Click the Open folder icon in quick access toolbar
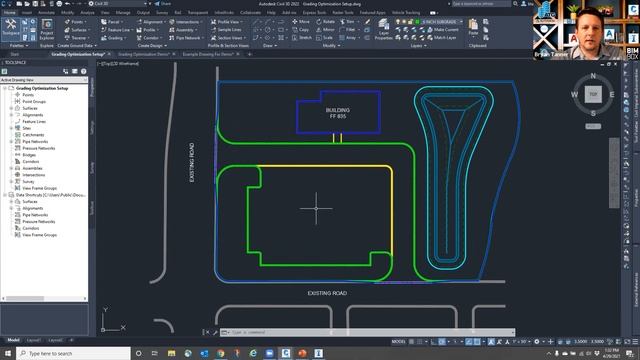640x360 pixels. [x=27, y=4]
